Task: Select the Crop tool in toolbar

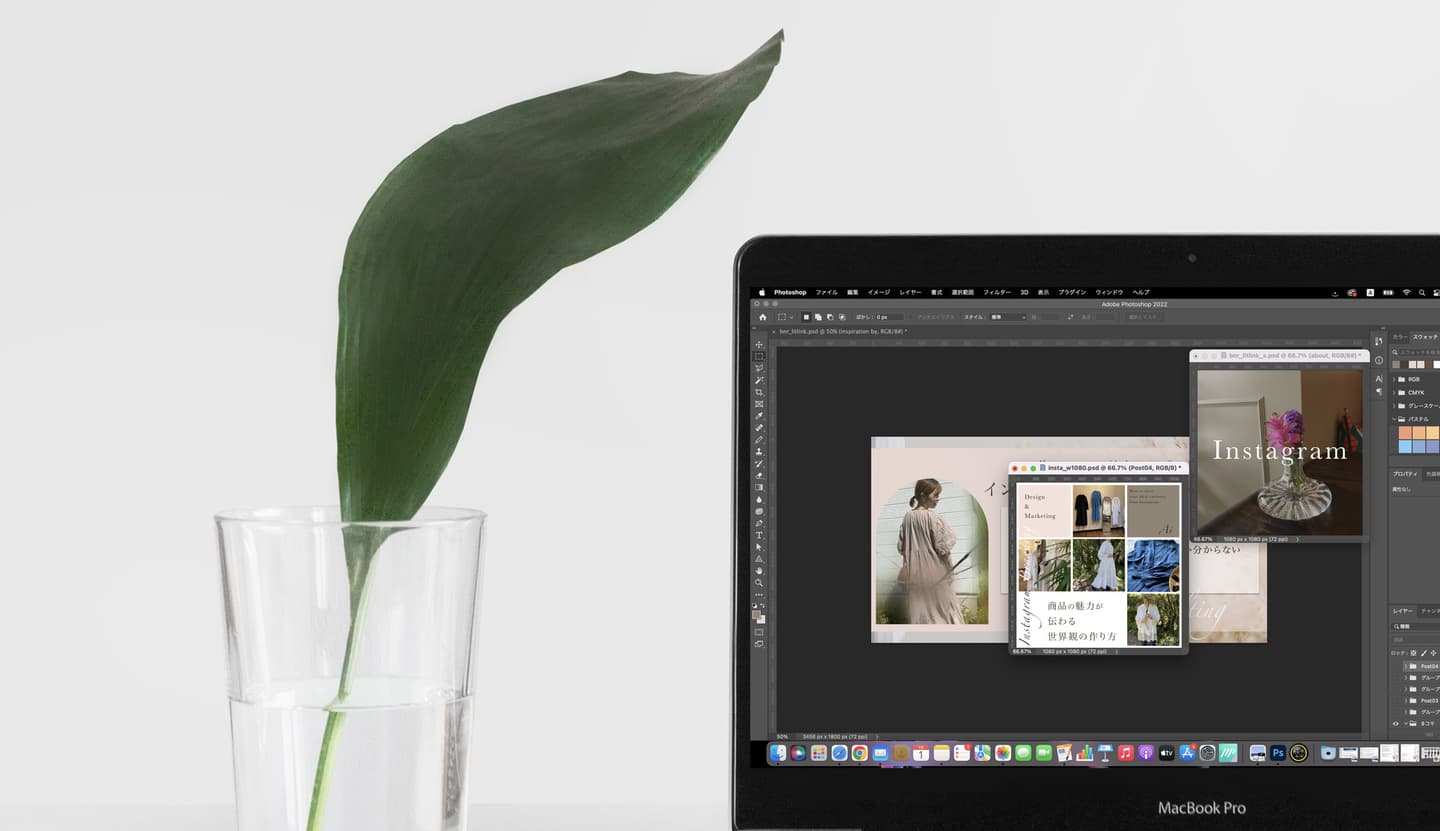Action: pyautogui.click(x=759, y=392)
